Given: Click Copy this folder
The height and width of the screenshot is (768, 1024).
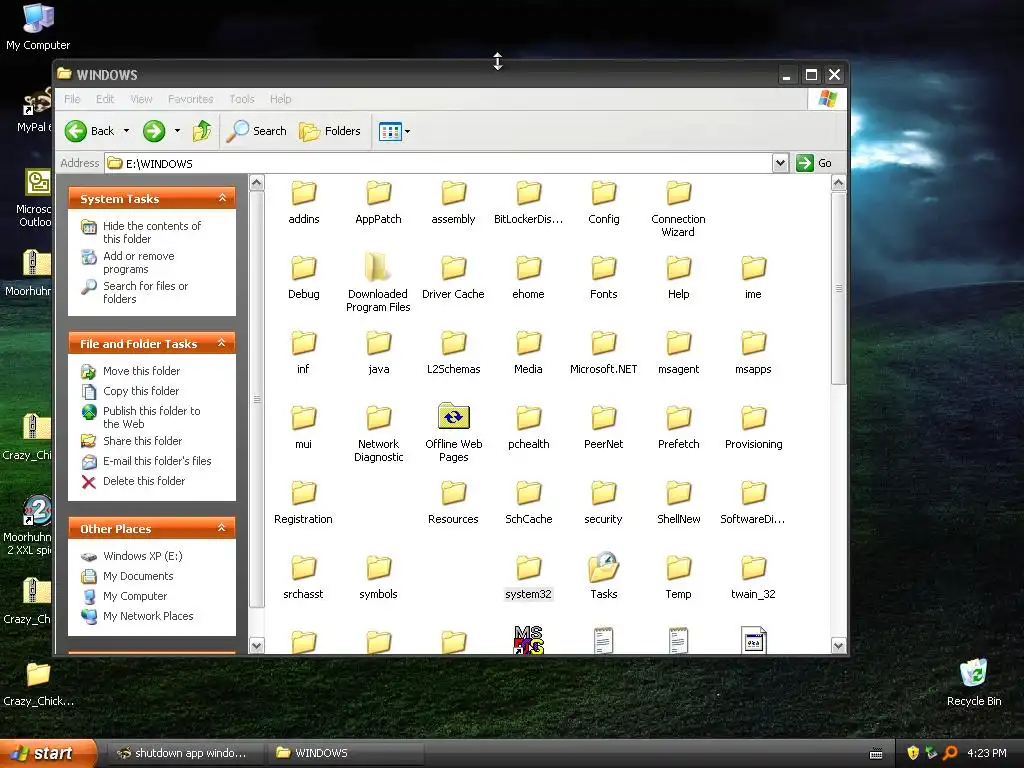Looking at the screenshot, I should (141, 391).
